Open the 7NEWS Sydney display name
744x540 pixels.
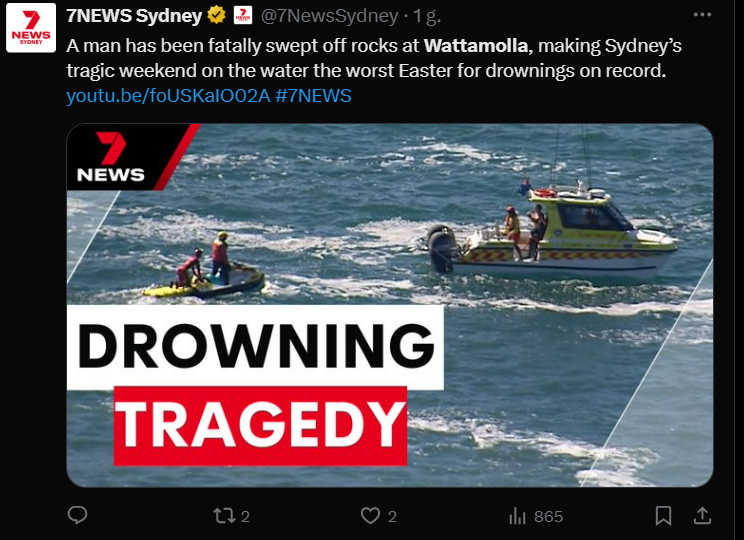(134, 16)
